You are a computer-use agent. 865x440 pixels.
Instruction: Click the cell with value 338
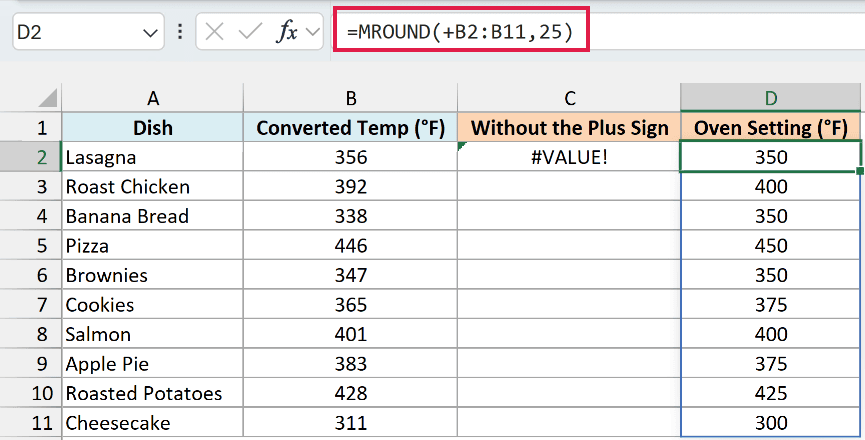[350, 216]
